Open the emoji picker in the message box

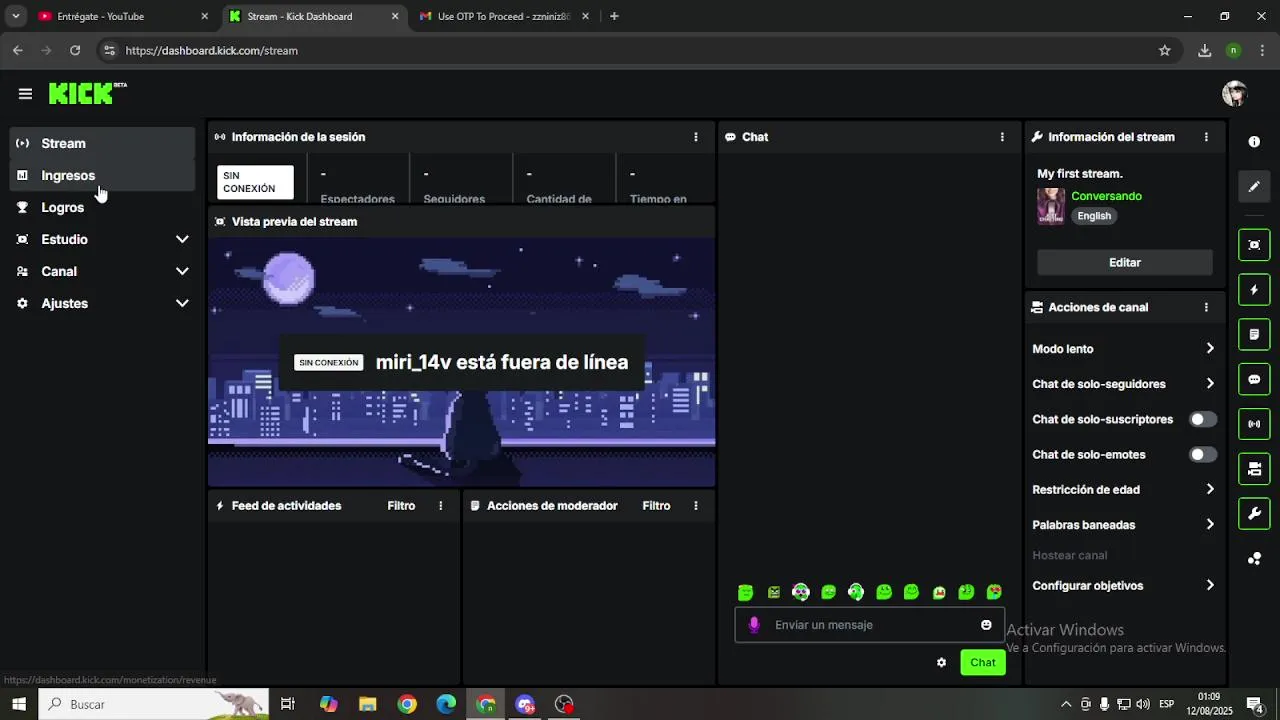pyautogui.click(x=986, y=625)
